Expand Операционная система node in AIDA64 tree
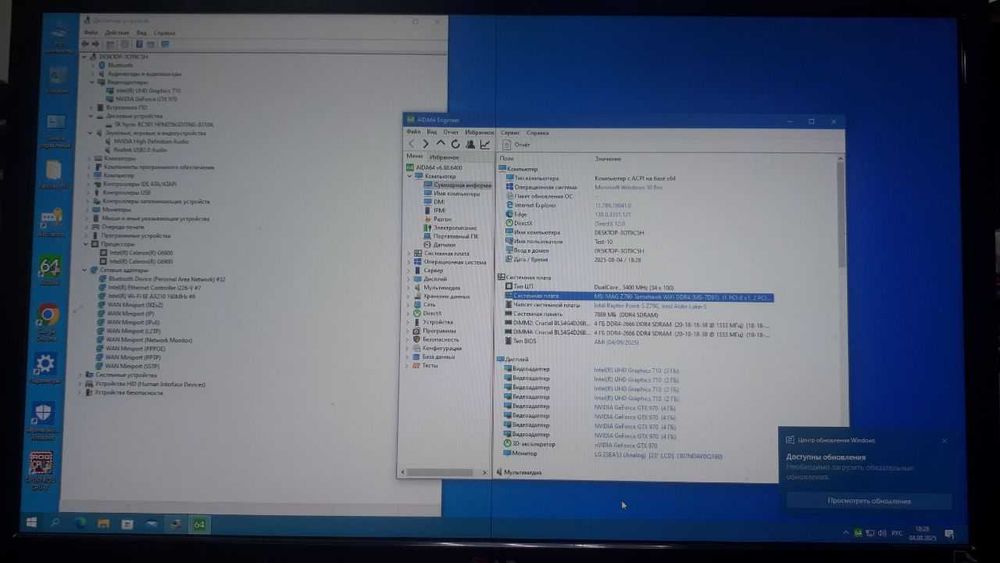Screen dimensions: 1000x563 click(409, 262)
